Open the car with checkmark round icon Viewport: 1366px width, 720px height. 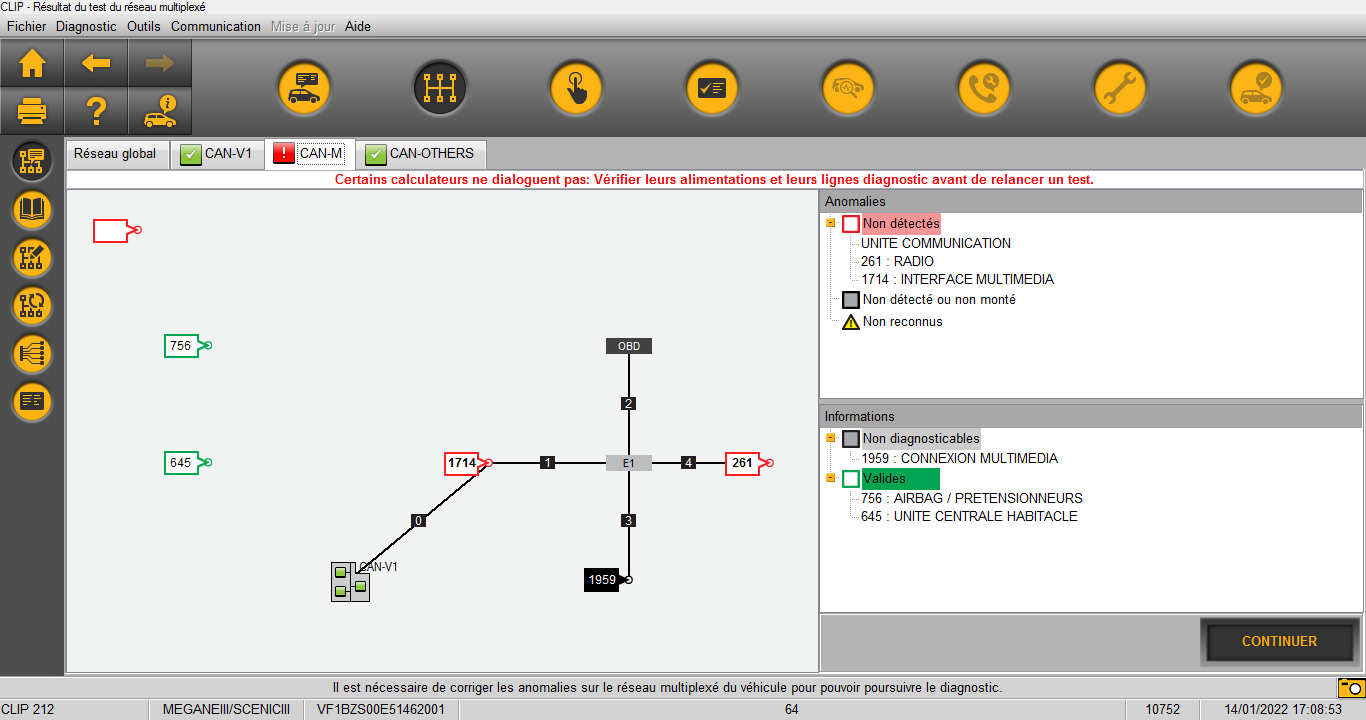point(1256,88)
